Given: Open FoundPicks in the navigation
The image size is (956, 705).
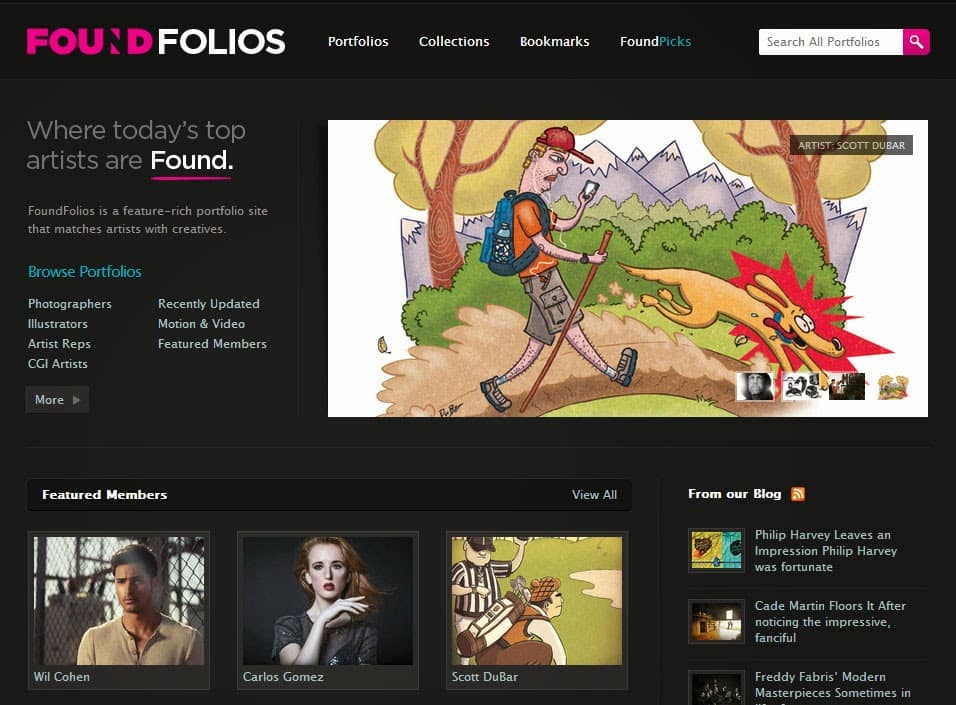Looking at the screenshot, I should [x=655, y=41].
